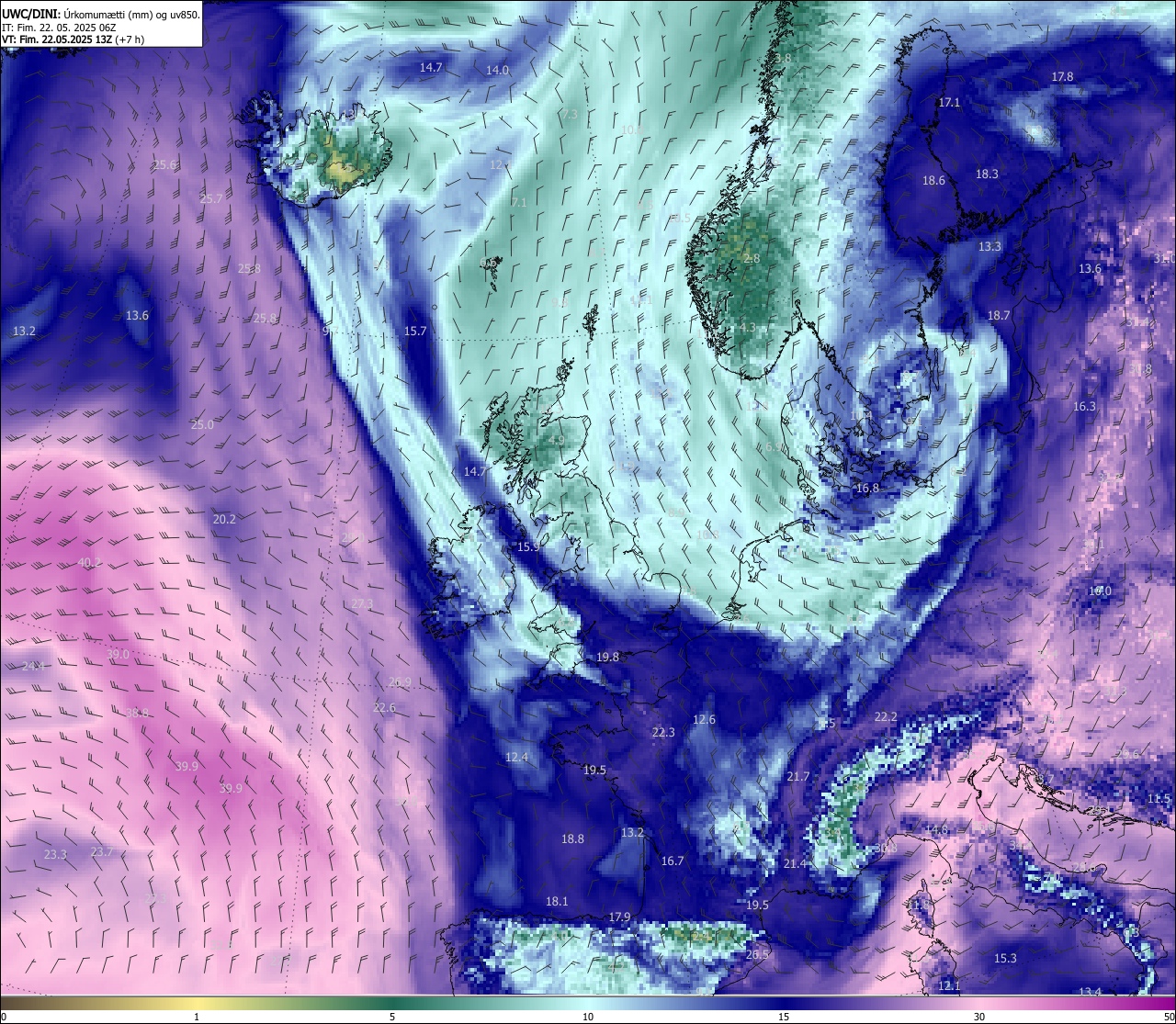Click the 15.3 value label
The height and width of the screenshot is (1024, 1176).
click(x=1005, y=958)
